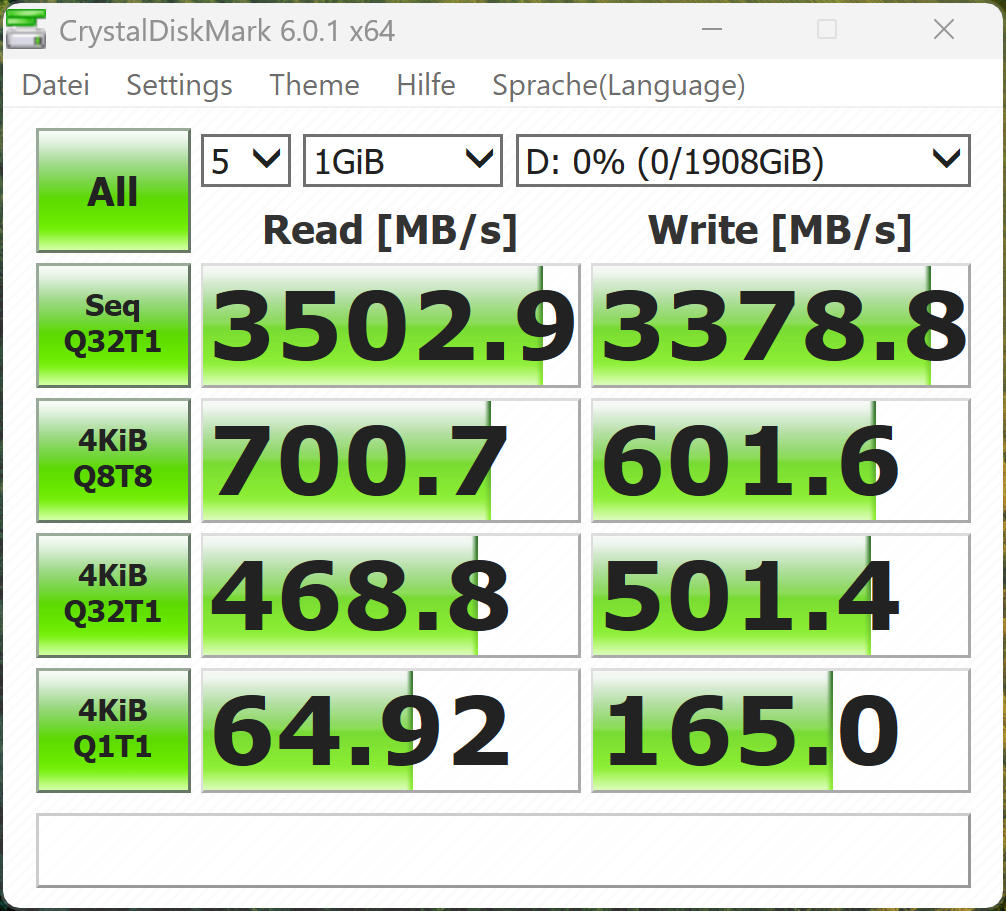Screen dimensions: 1006x911
Task: Click the sequential read result 3502.9
Action: [390, 325]
